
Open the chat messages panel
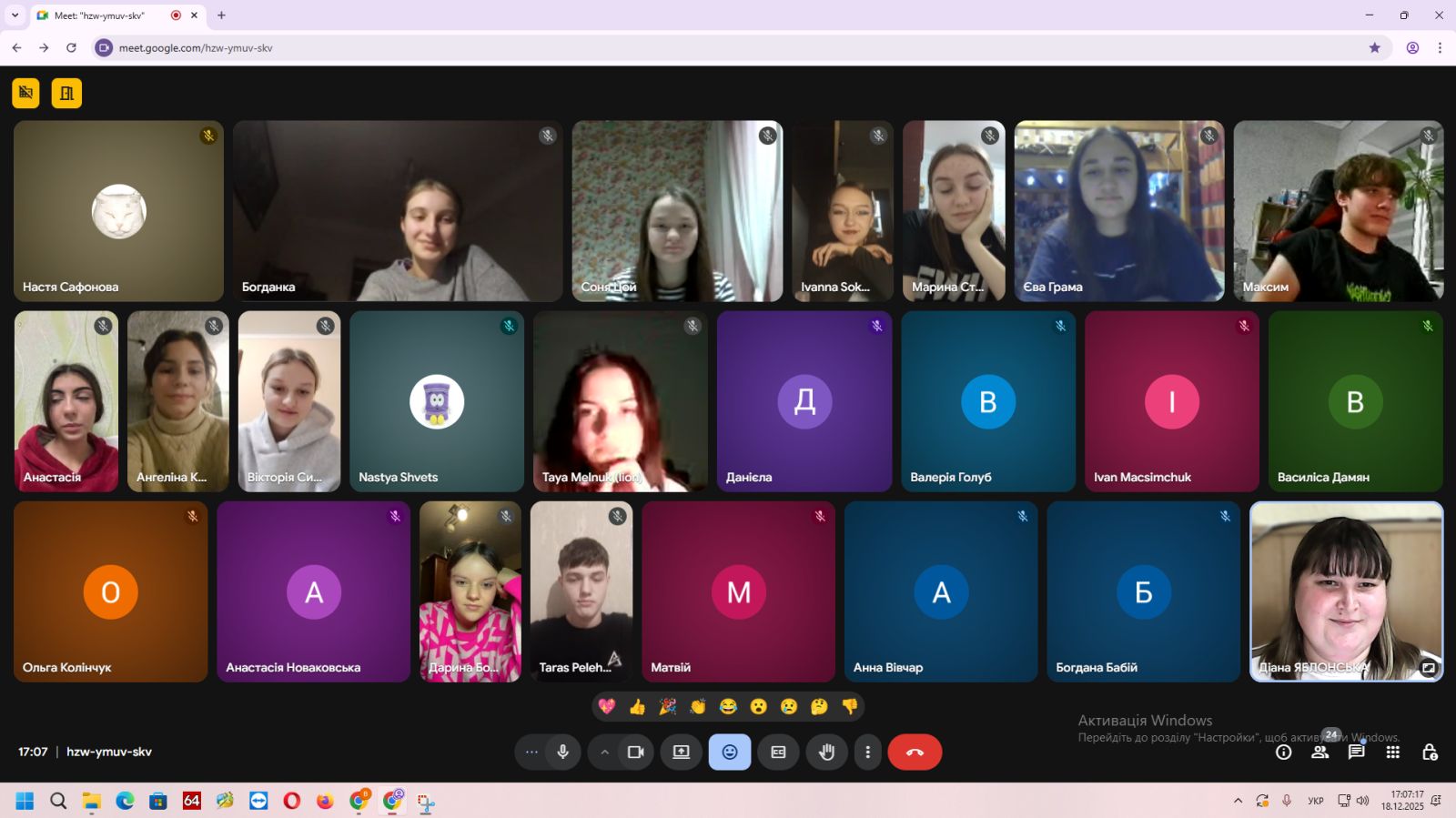1356,752
